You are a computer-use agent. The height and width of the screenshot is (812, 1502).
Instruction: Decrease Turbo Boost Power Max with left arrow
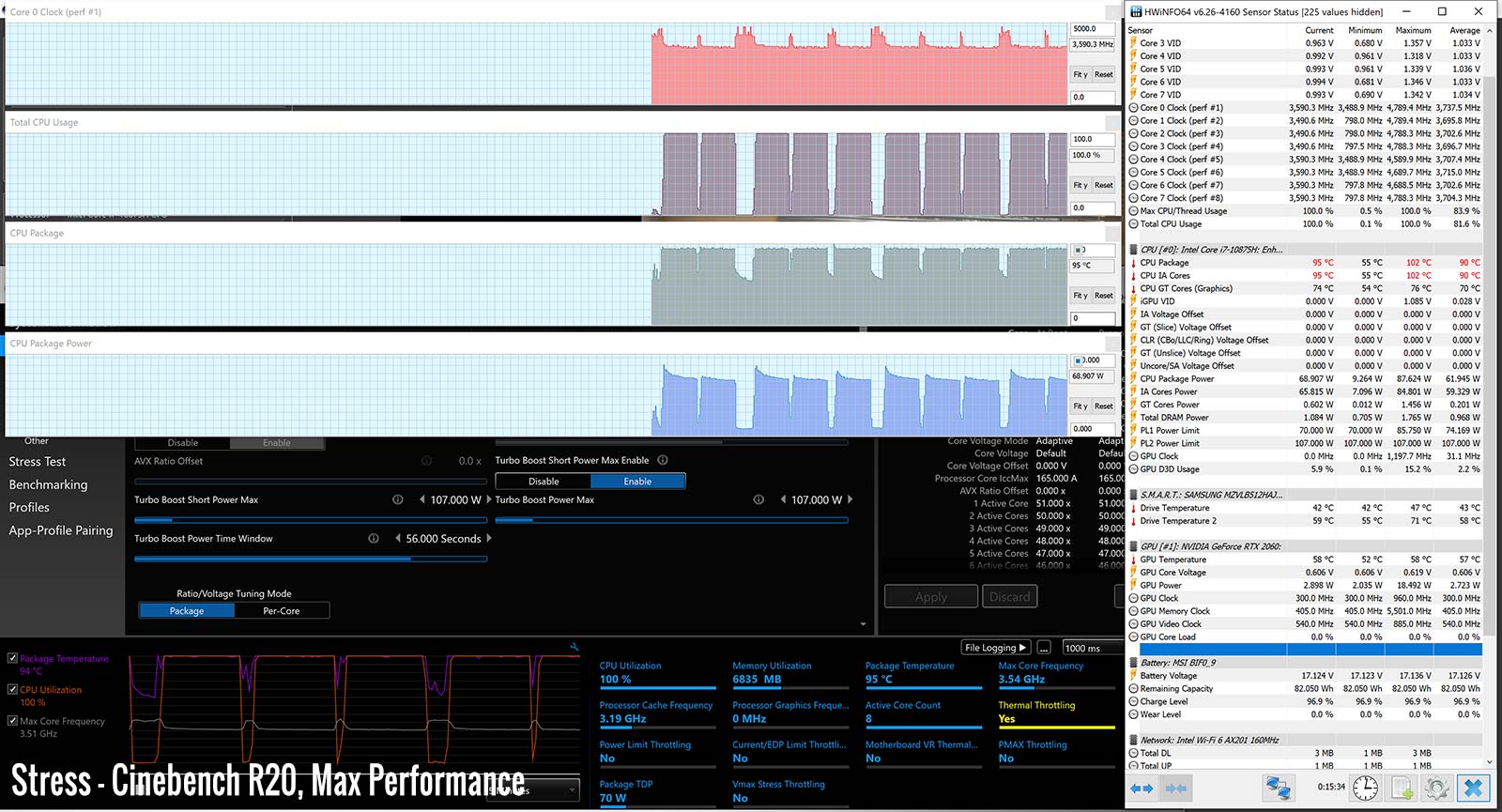tap(783, 499)
